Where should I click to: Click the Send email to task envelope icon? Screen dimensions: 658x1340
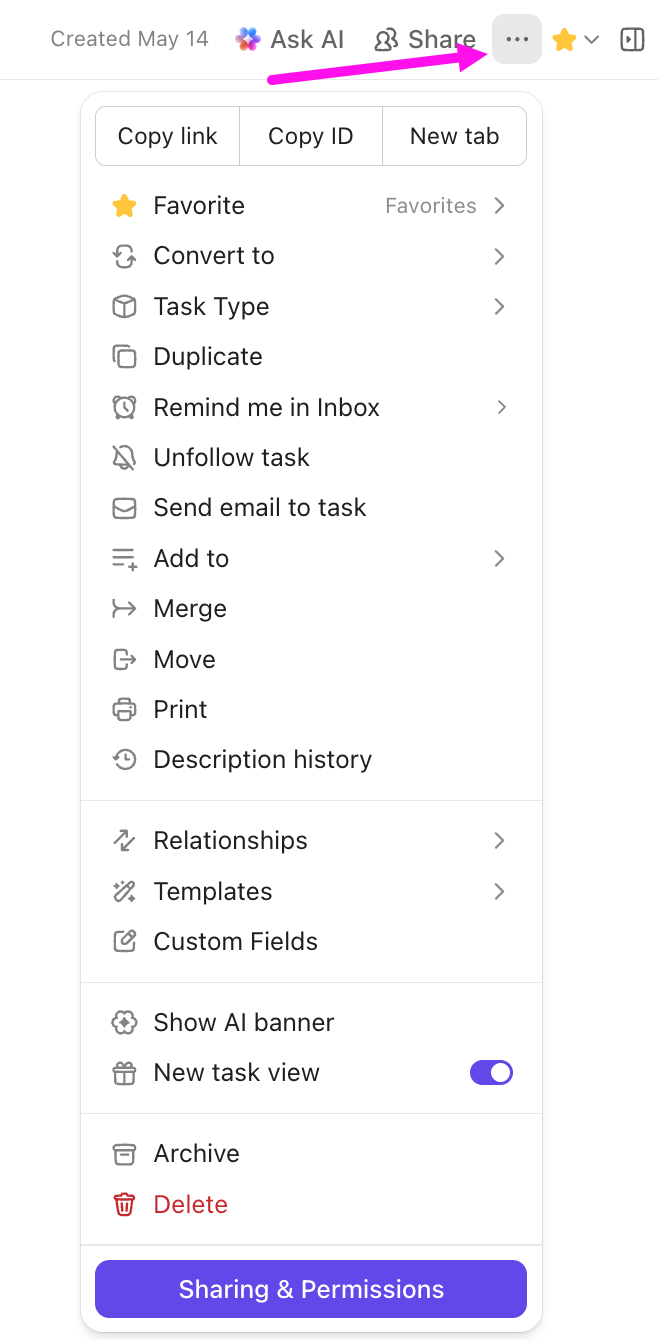[124, 507]
